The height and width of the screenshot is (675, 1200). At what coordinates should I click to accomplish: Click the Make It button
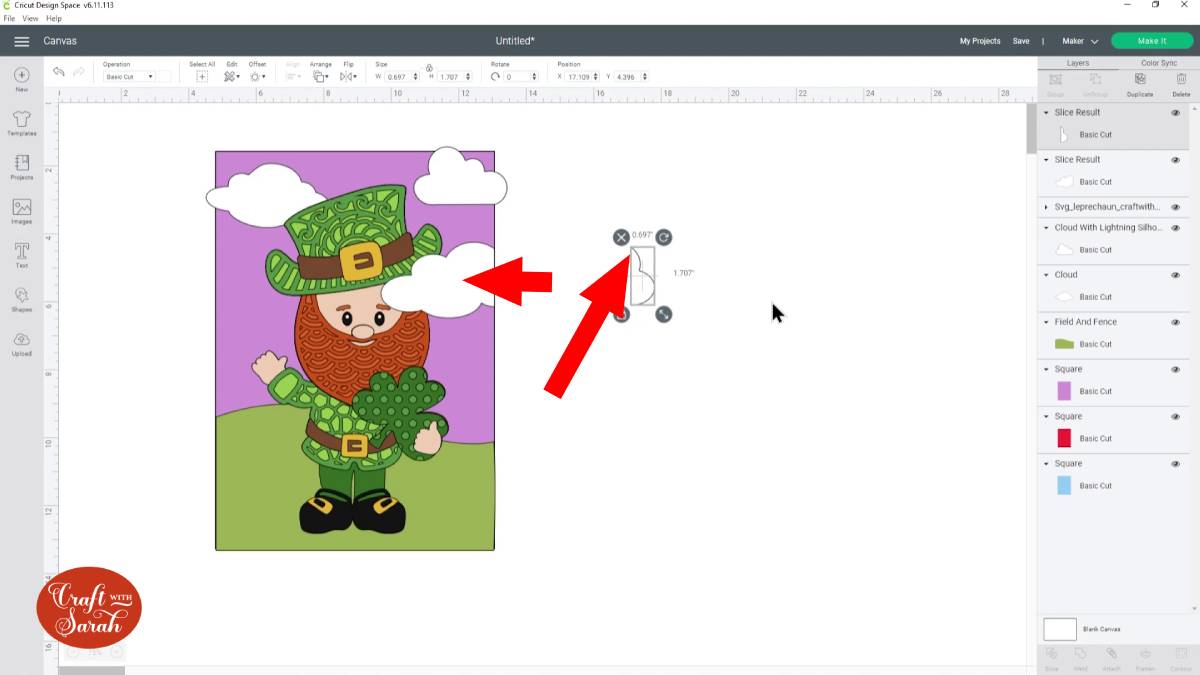[x=1152, y=41]
